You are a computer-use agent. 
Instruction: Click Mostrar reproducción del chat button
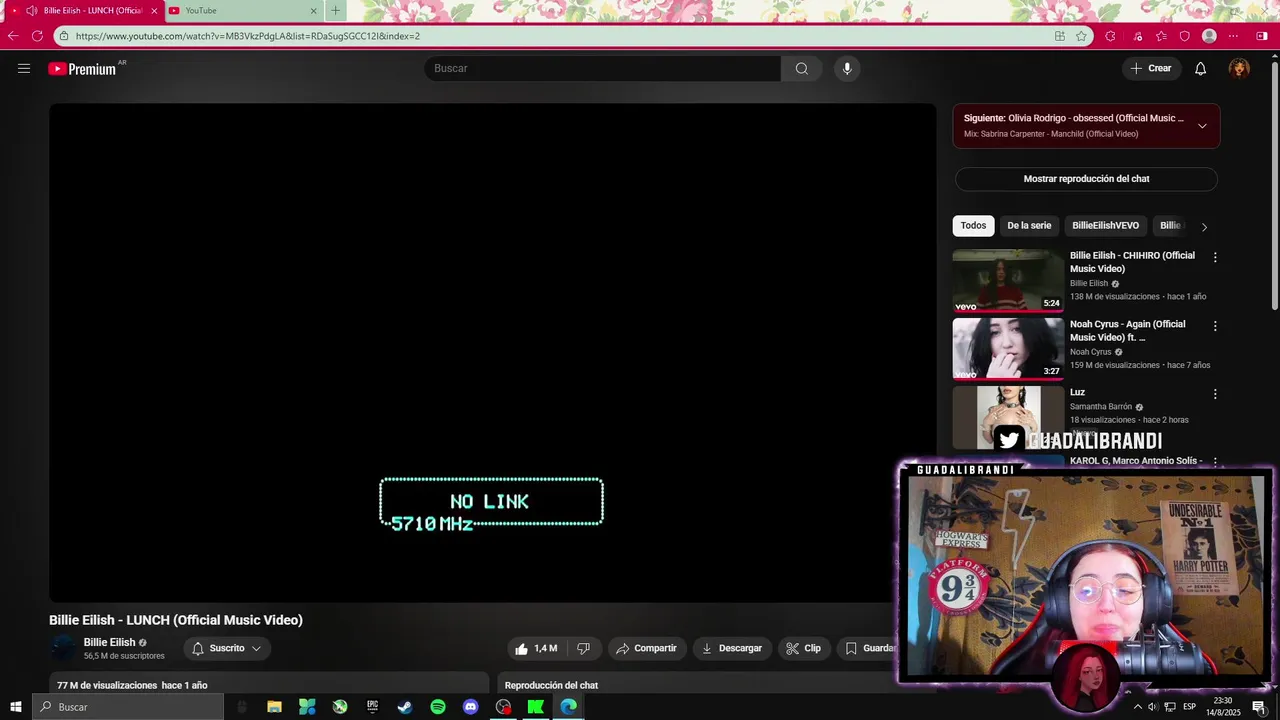1086,179
